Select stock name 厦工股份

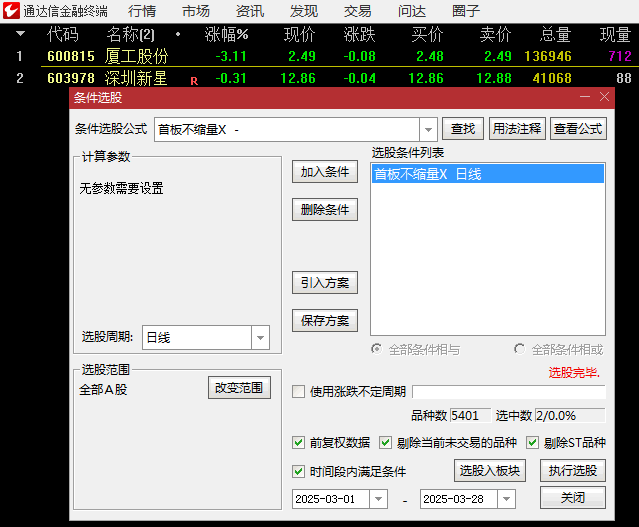(137, 56)
